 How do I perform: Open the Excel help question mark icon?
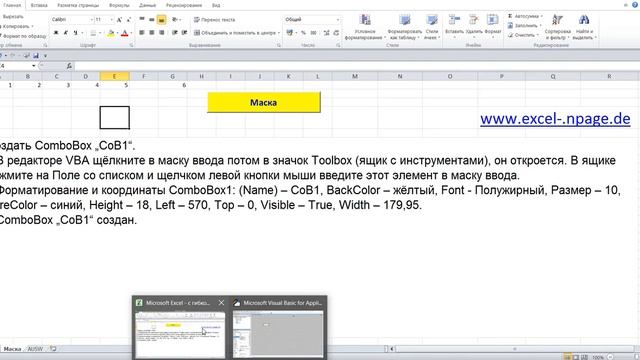tap(635, 4)
